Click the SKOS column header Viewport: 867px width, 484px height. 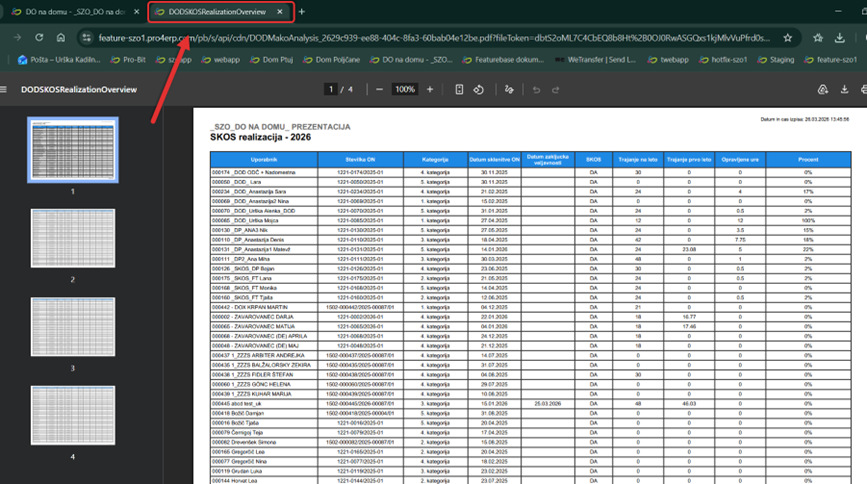[x=593, y=159]
